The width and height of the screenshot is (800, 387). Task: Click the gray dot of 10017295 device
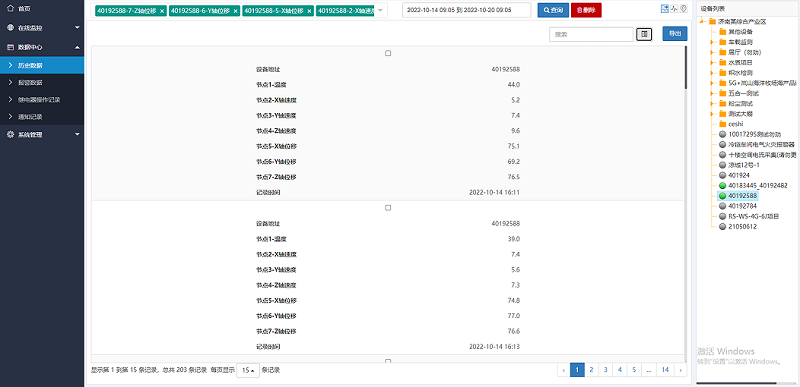click(x=722, y=135)
